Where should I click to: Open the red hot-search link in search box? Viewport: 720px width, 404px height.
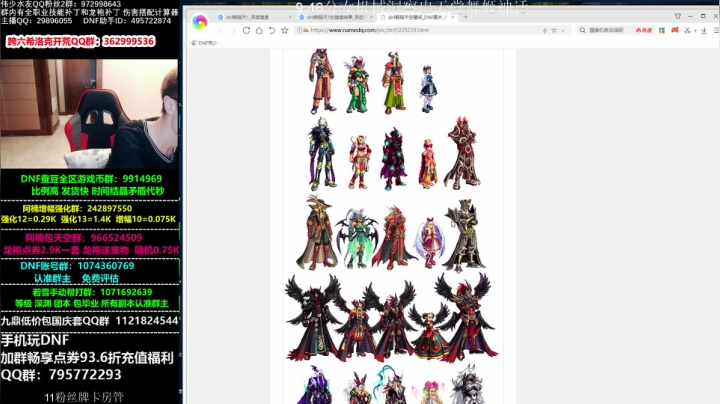[x=643, y=30]
